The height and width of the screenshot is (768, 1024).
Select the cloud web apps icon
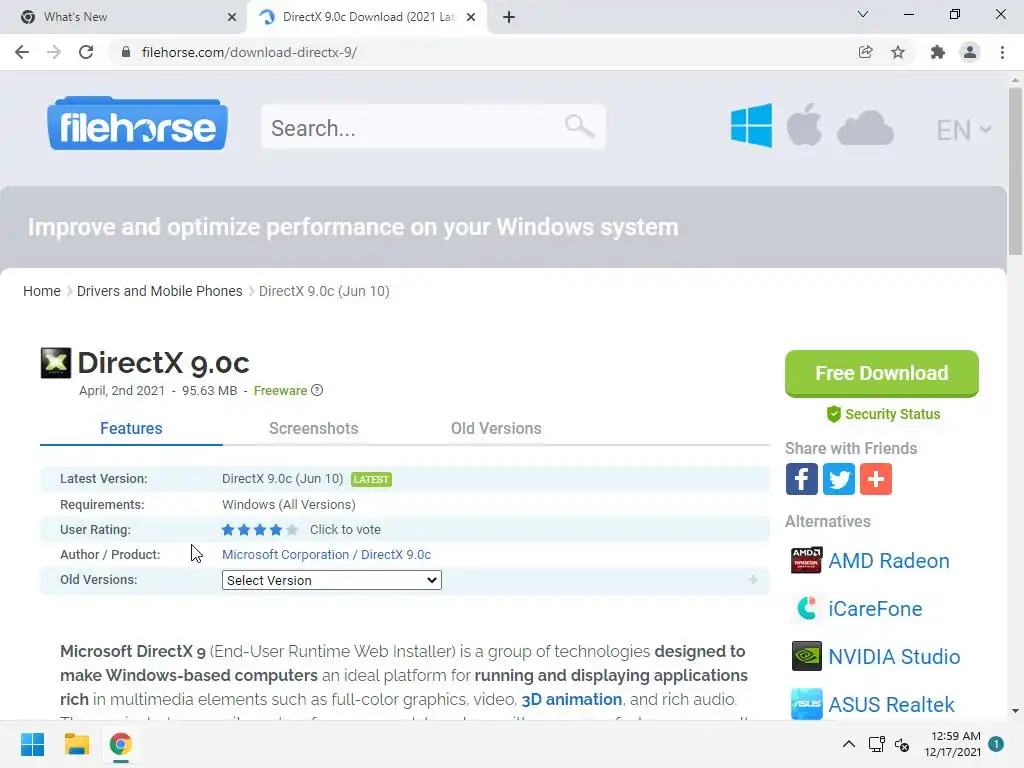[x=865, y=127]
